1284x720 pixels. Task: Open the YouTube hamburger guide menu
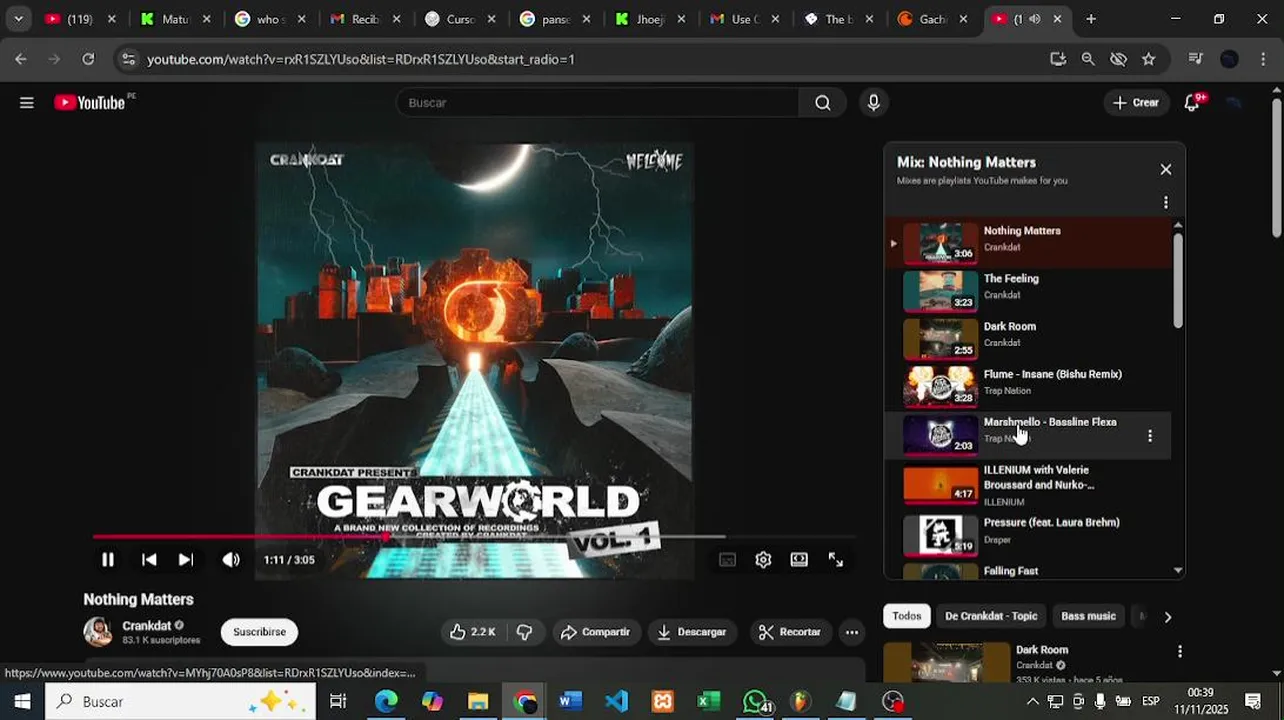point(27,103)
